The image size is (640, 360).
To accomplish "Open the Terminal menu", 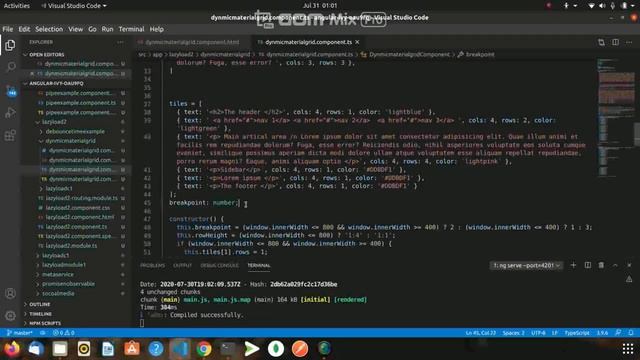I will (131, 29).
